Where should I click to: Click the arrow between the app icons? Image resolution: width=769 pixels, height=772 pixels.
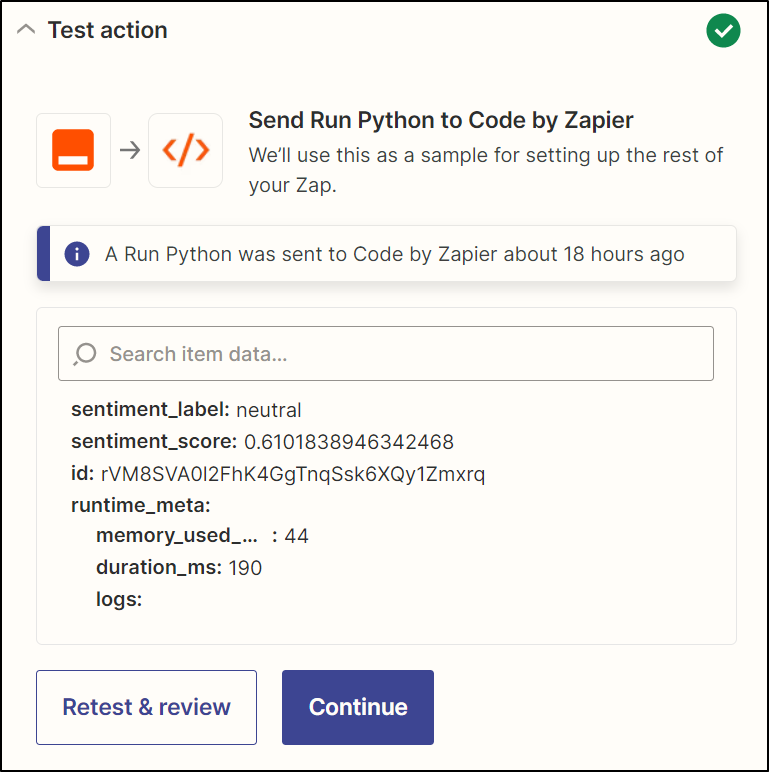(x=130, y=150)
